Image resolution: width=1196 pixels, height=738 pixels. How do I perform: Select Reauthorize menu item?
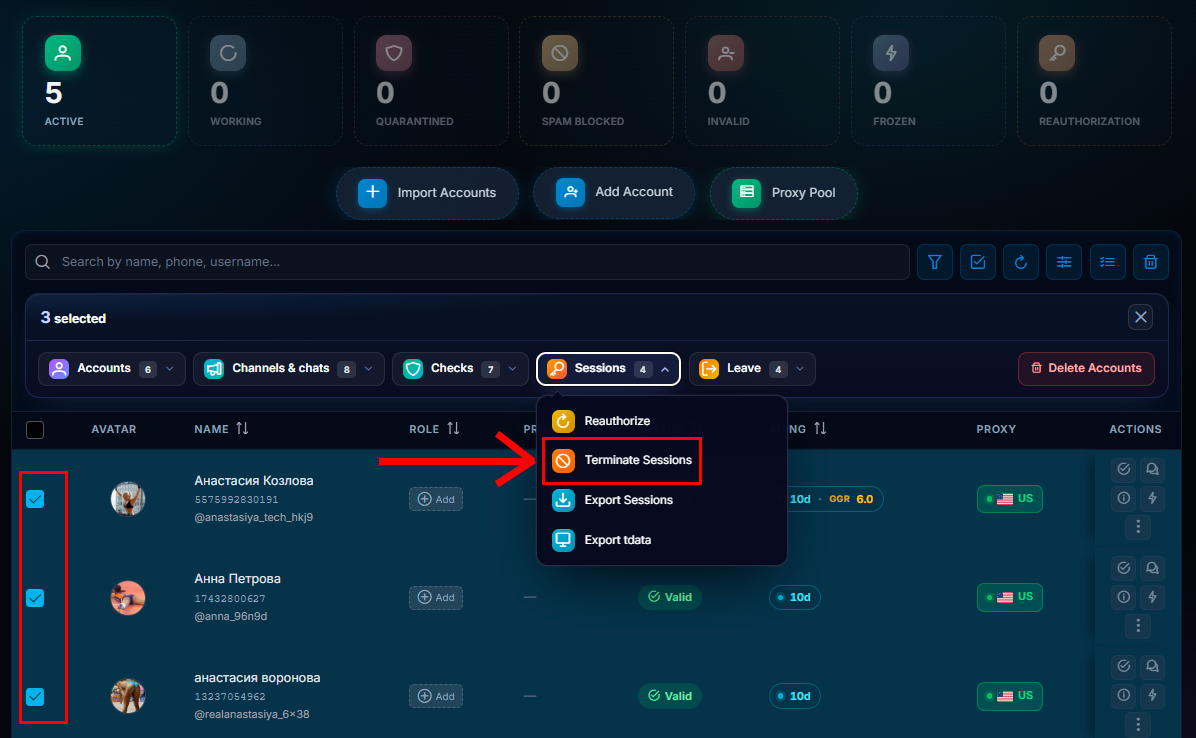(661, 421)
